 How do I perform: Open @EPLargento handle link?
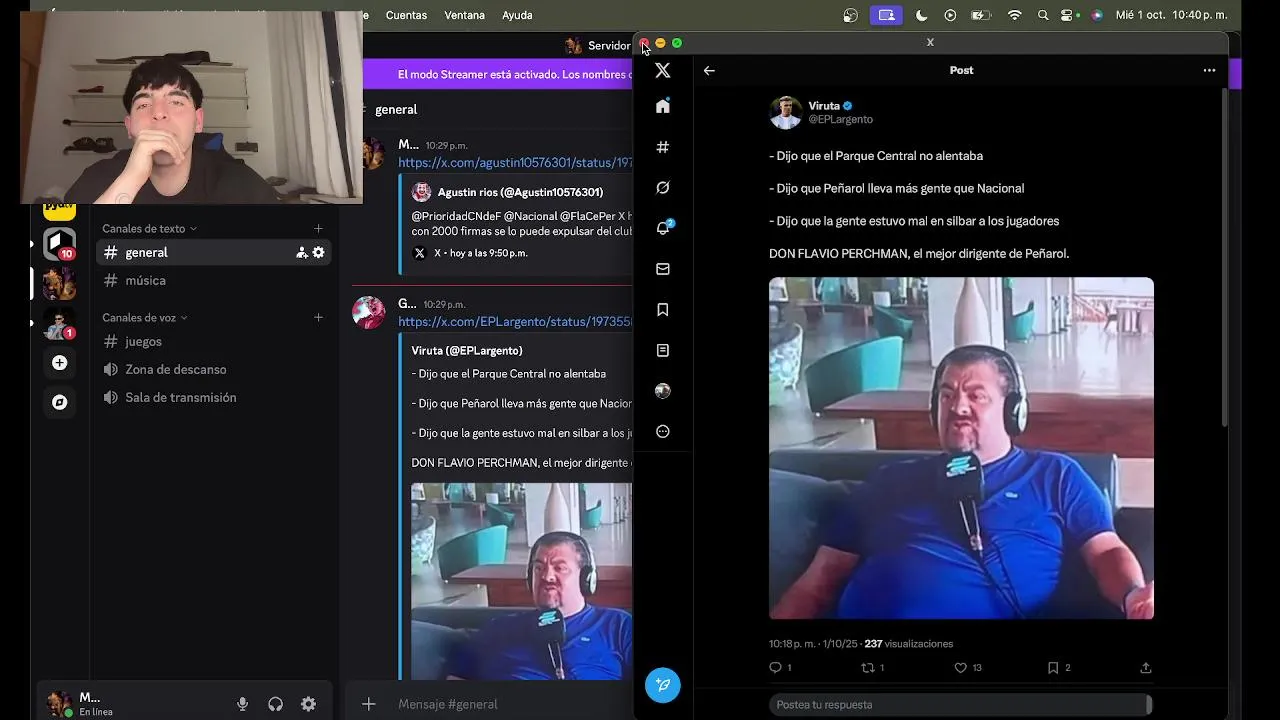pos(840,119)
